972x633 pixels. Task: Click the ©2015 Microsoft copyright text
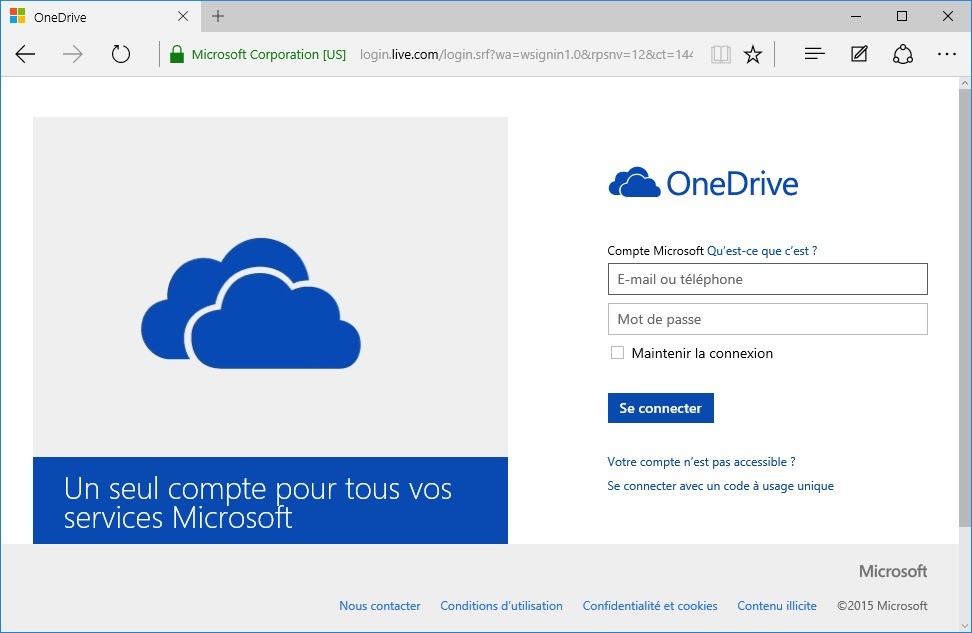(x=882, y=606)
